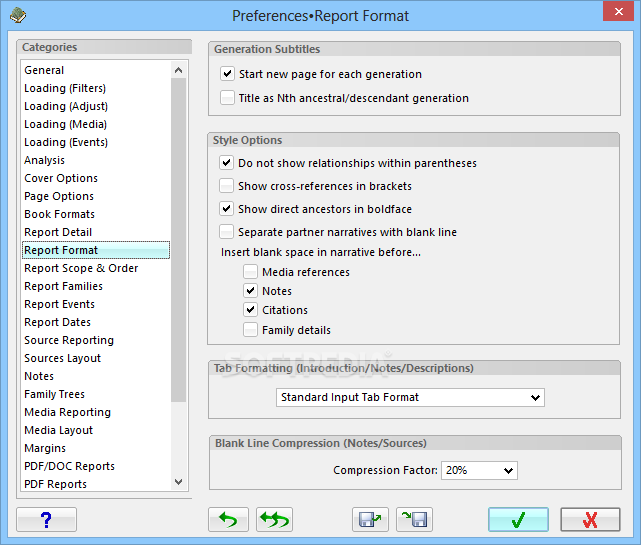Screen dimensions: 641x545
Task: Click the application book icon in title bar
Action: tap(18, 16)
